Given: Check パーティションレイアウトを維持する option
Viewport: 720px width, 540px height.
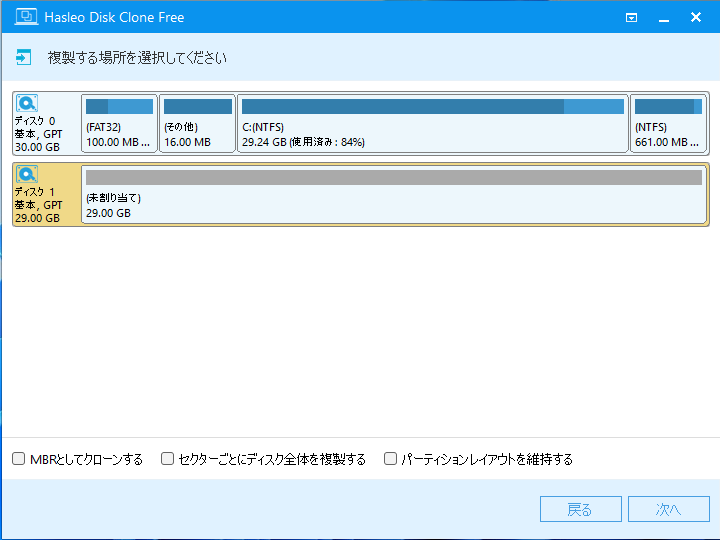Looking at the screenshot, I should point(390,458).
